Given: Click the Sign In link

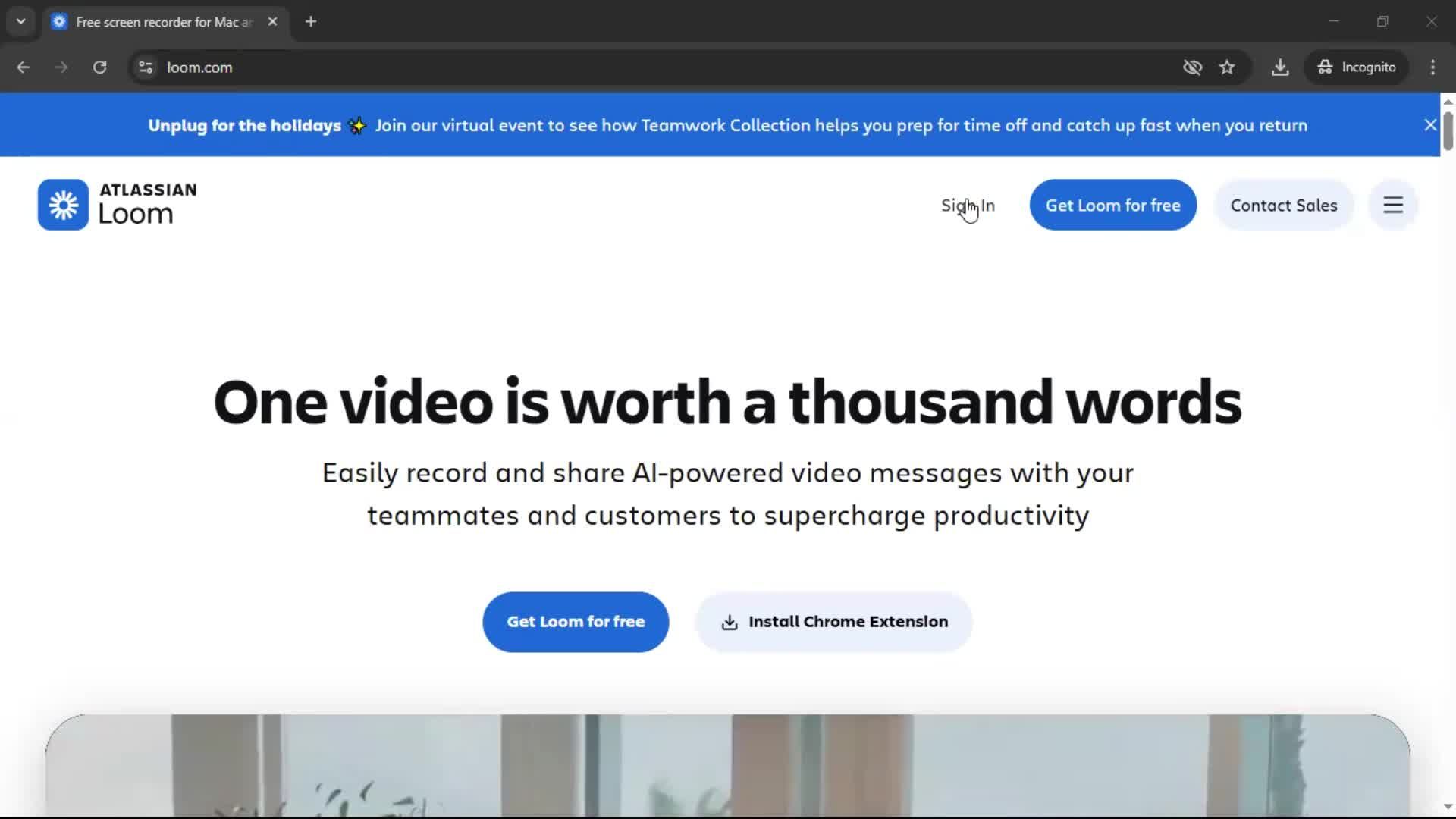Looking at the screenshot, I should [x=968, y=206].
